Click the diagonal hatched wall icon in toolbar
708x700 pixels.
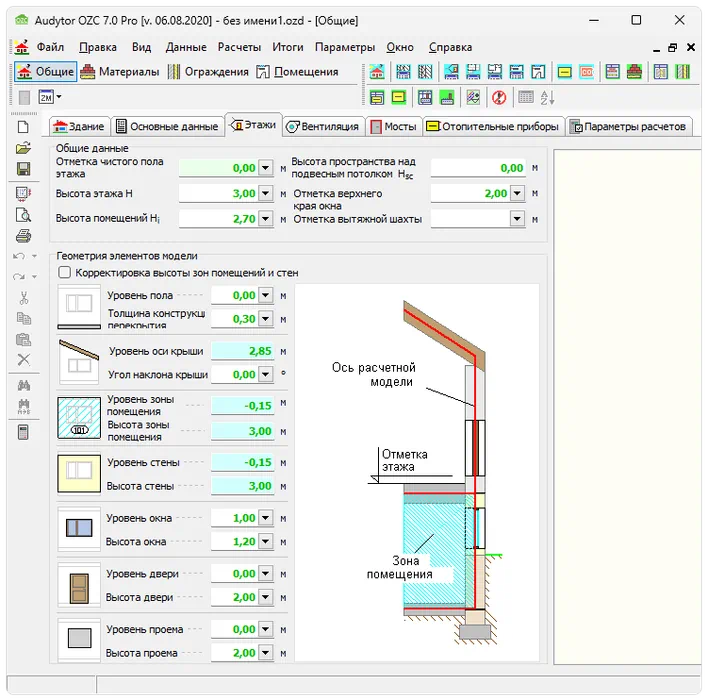pos(425,72)
